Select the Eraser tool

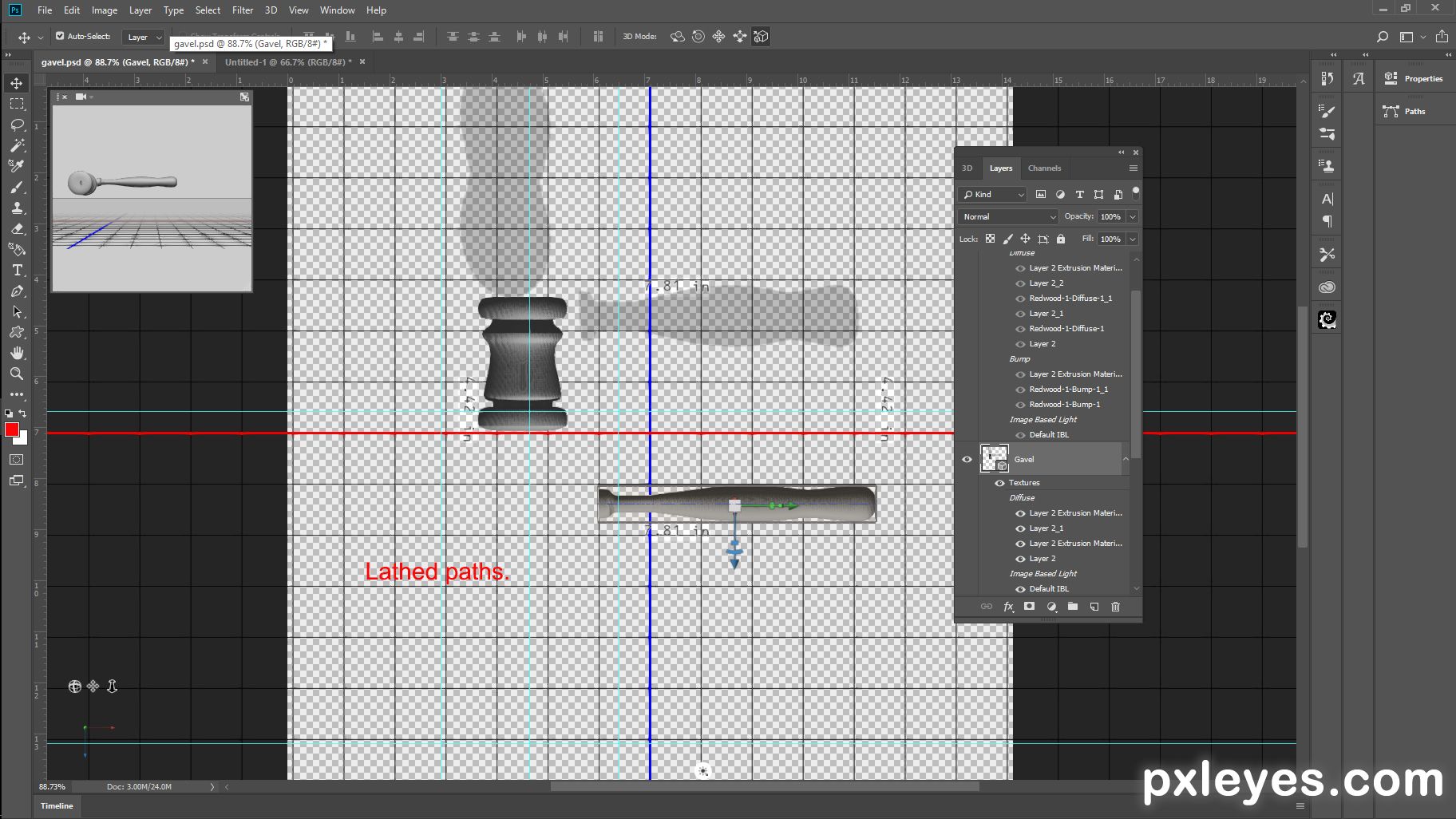pyautogui.click(x=17, y=228)
